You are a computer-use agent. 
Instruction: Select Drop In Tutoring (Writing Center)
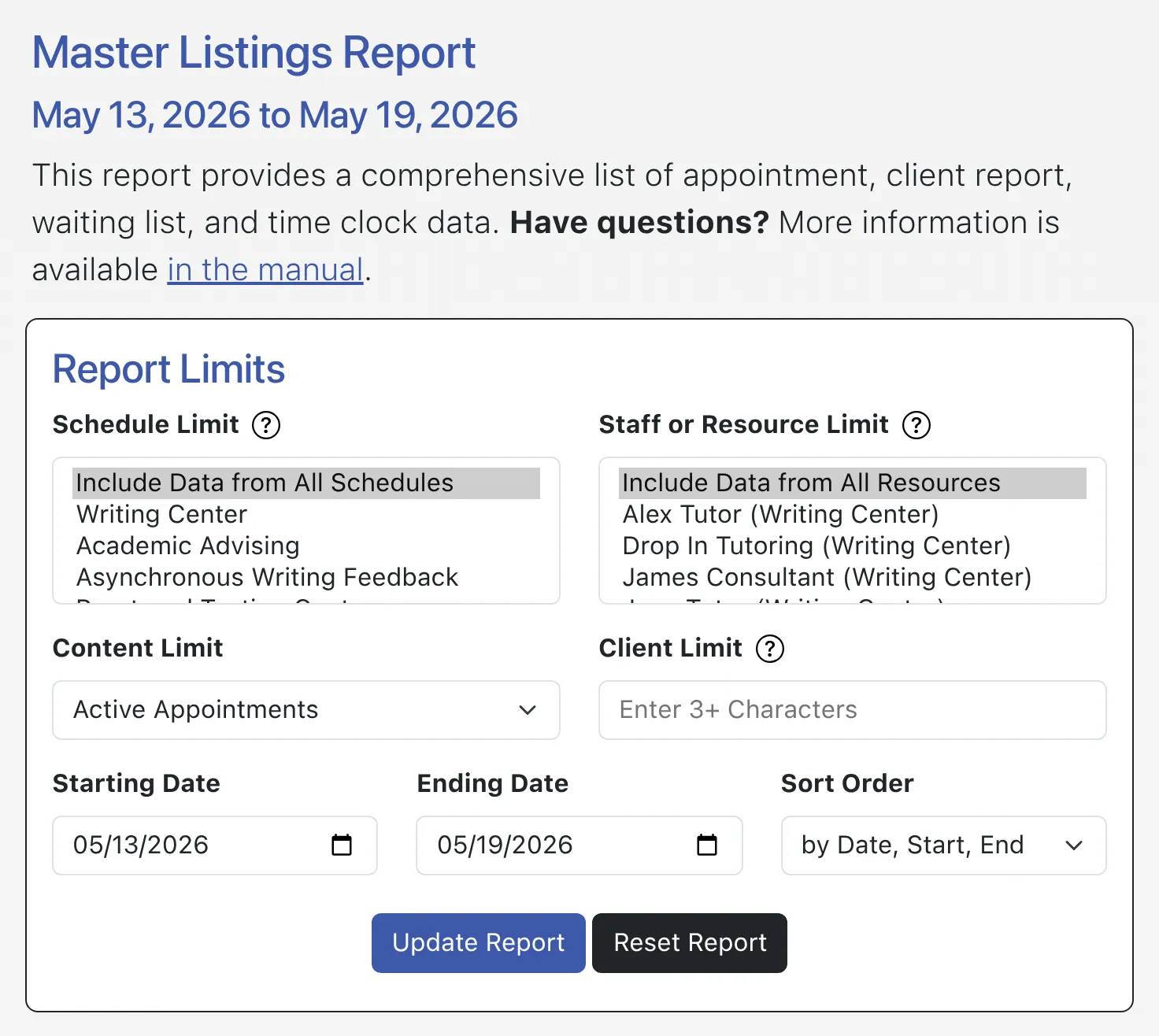click(853, 546)
